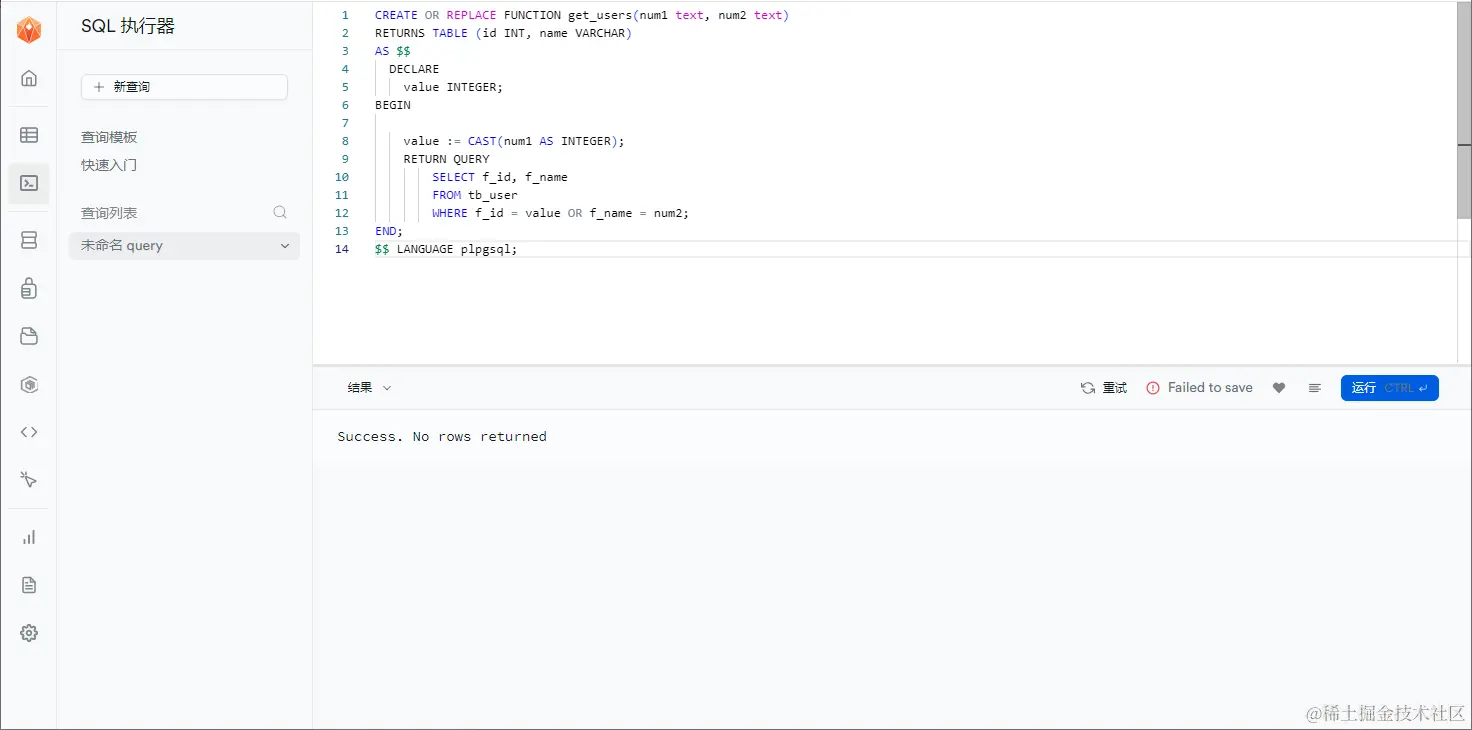The width and height of the screenshot is (1472, 730).
Task: Click the search icon beside 查询列表
Action: click(280, 212)
